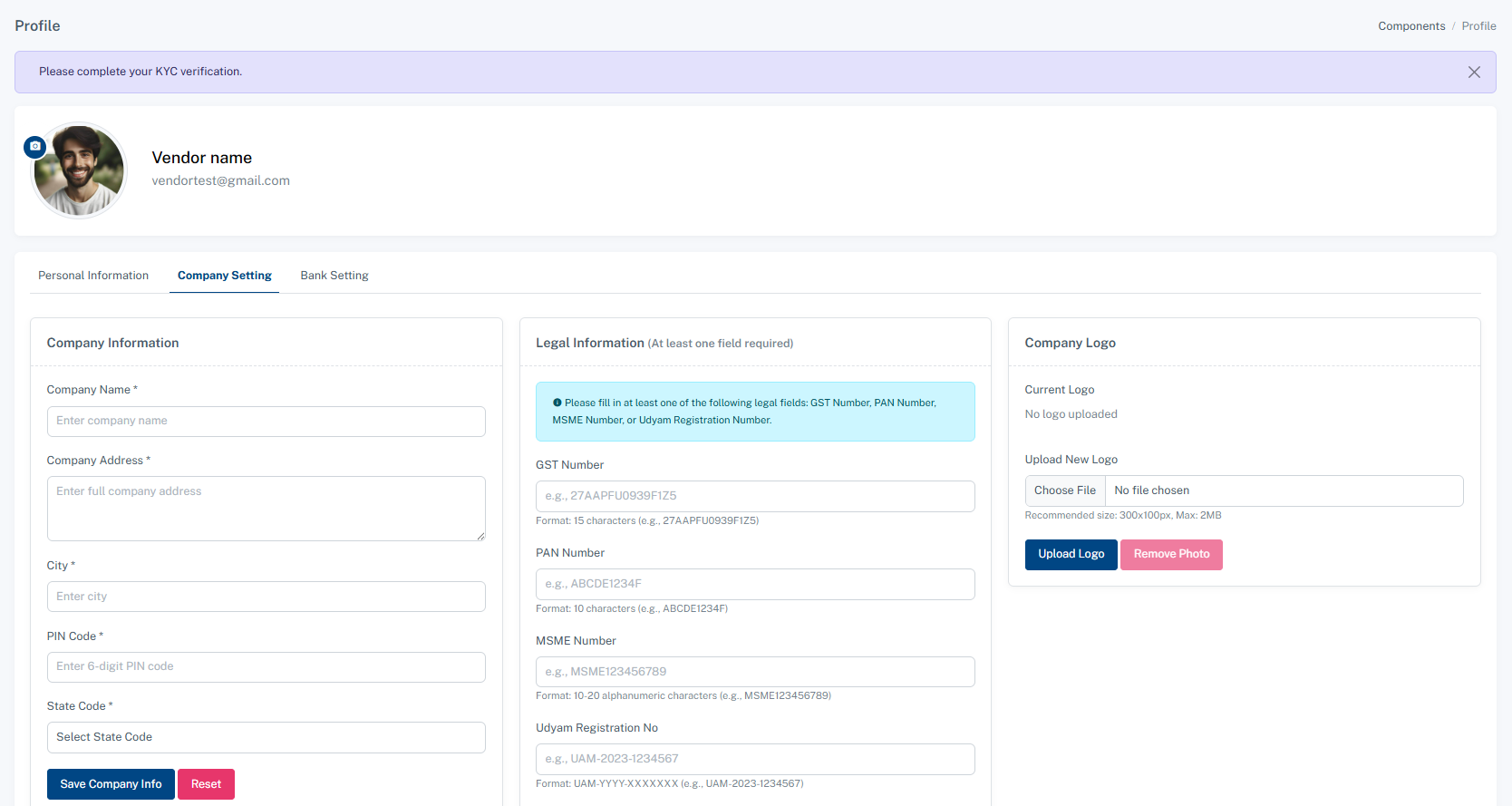This screenshot has height=806, width=1512.
Task: Open the Components breadcrumb link
Action: pos(1411,26)
